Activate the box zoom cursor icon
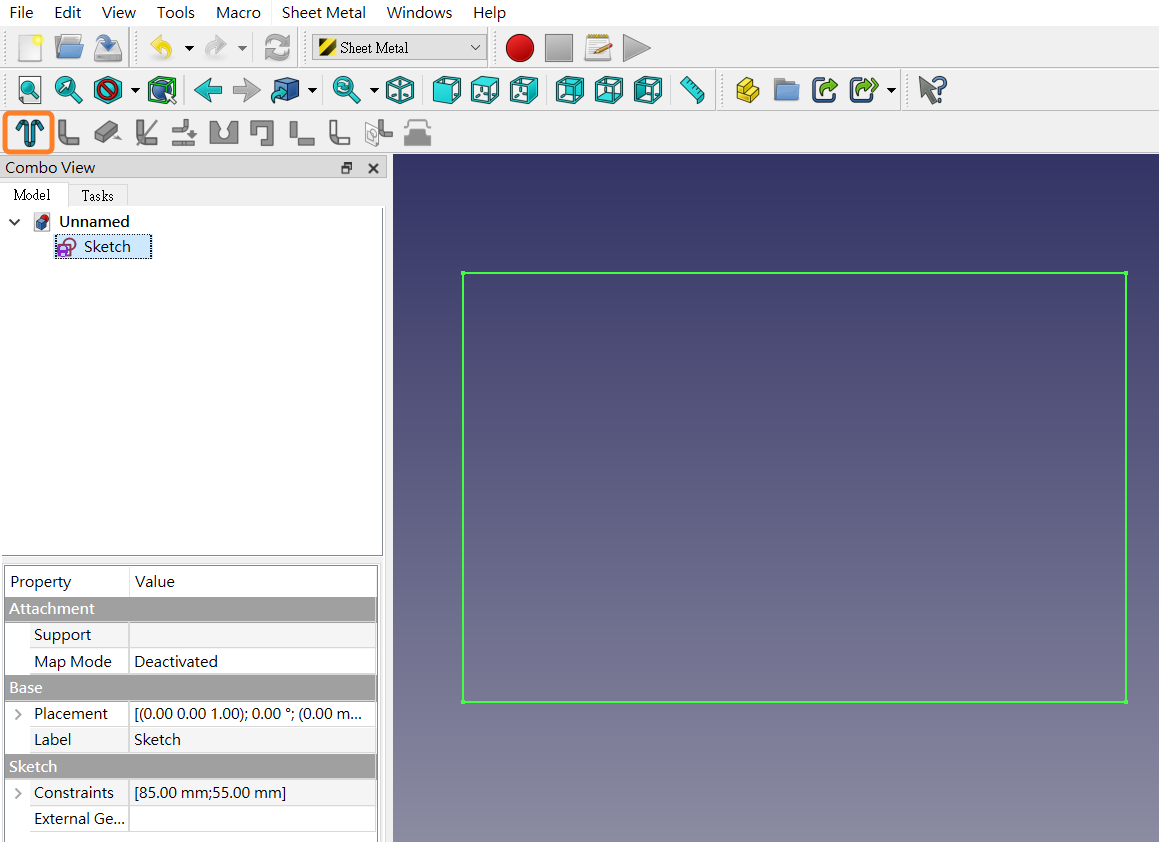 point(162,90)
